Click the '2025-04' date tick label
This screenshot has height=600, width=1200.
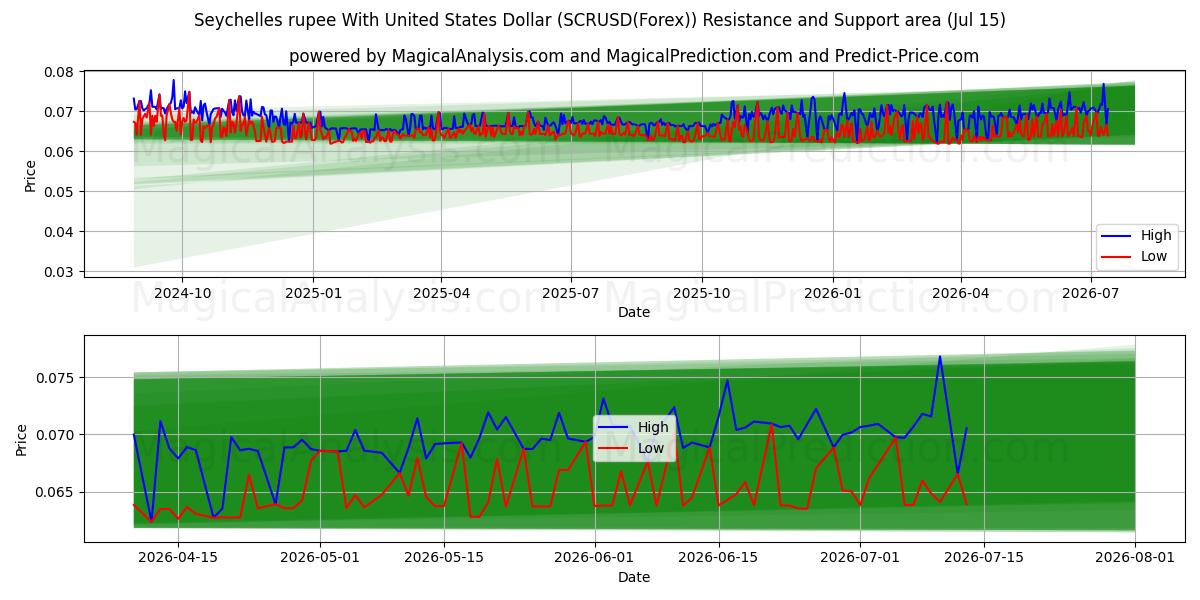441,293
